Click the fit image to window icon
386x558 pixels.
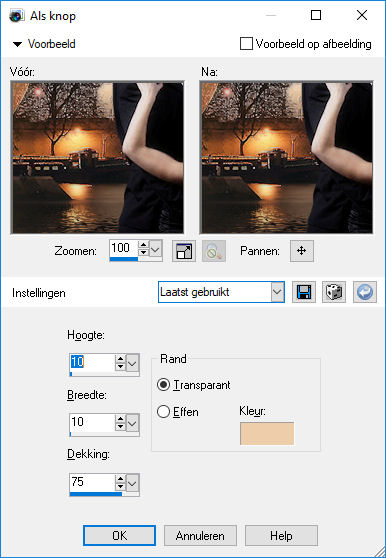click(x=184, y=251)
